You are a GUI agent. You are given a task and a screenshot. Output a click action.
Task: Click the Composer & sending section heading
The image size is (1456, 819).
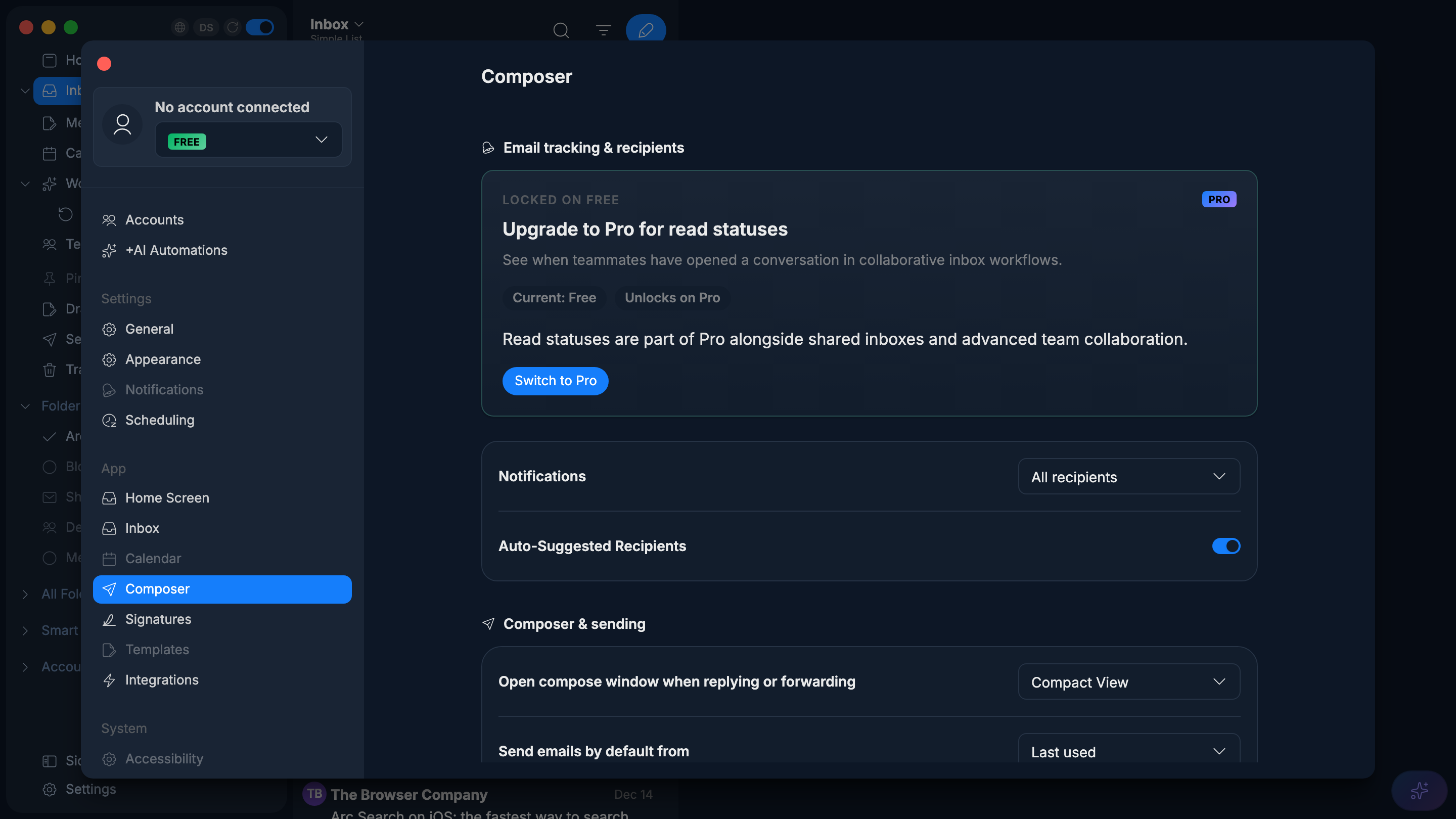[574, 623]
